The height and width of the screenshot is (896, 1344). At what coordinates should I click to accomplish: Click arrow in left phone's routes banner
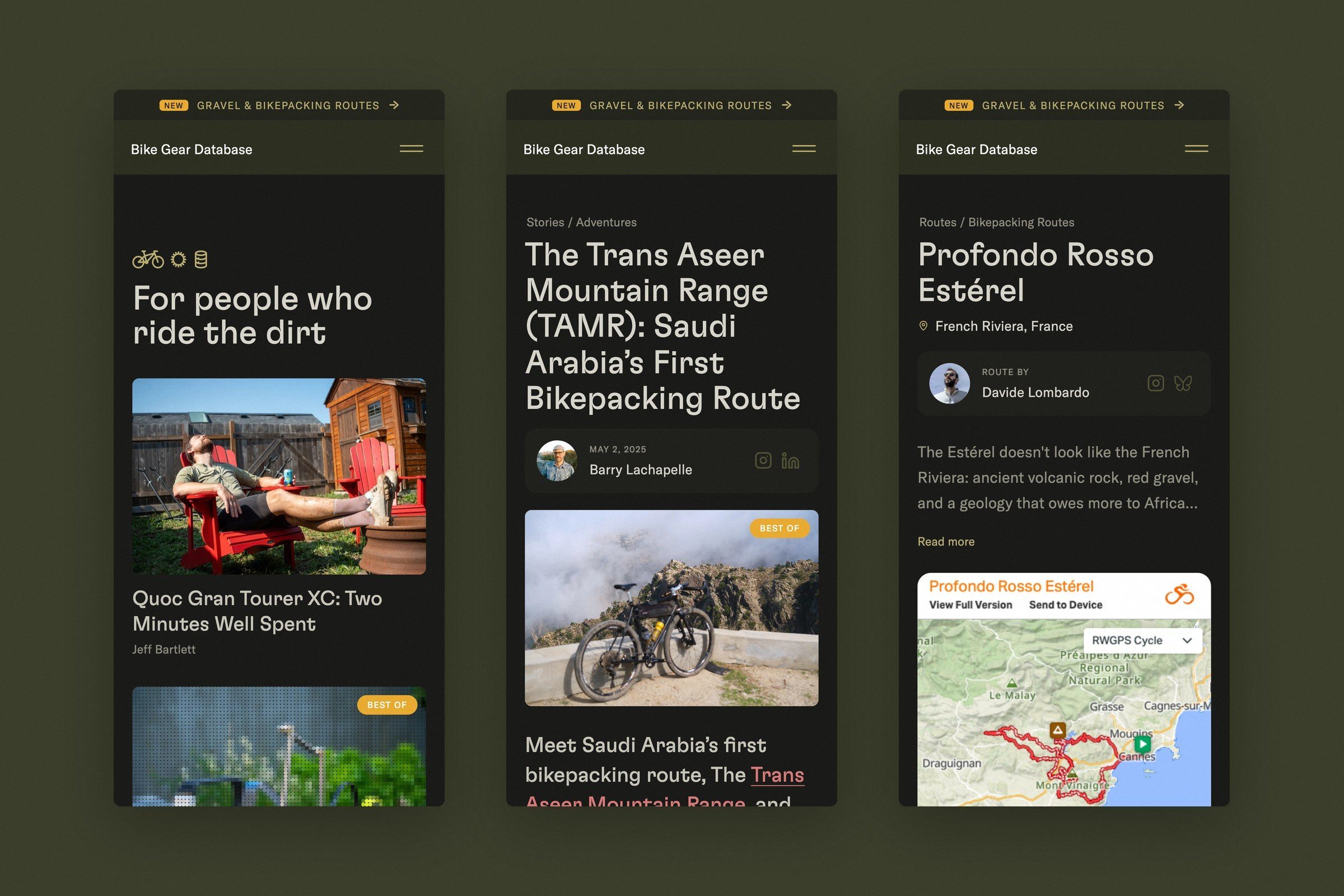click(394, 105)
